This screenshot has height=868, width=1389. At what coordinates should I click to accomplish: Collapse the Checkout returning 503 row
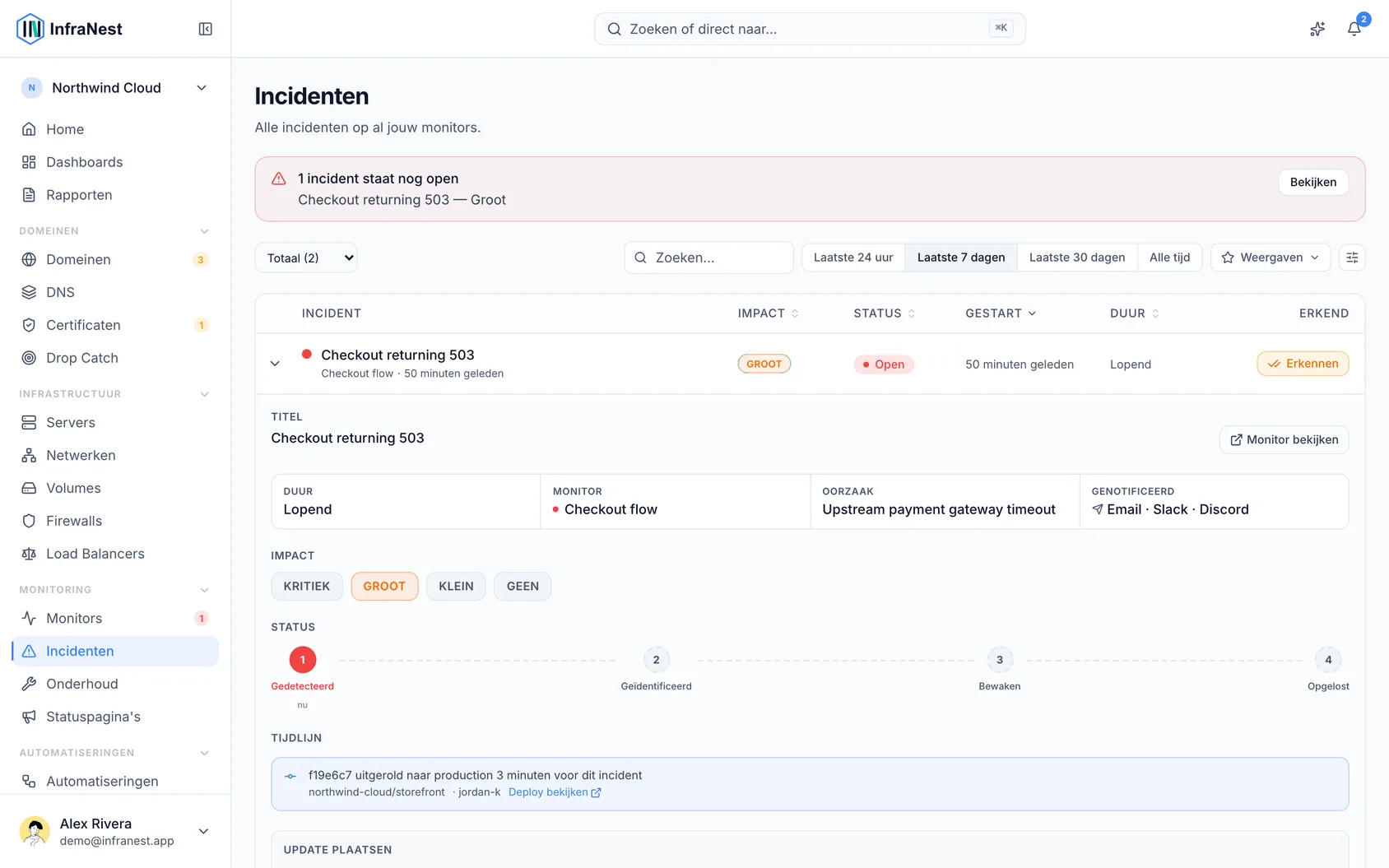[x=275, y=364]
